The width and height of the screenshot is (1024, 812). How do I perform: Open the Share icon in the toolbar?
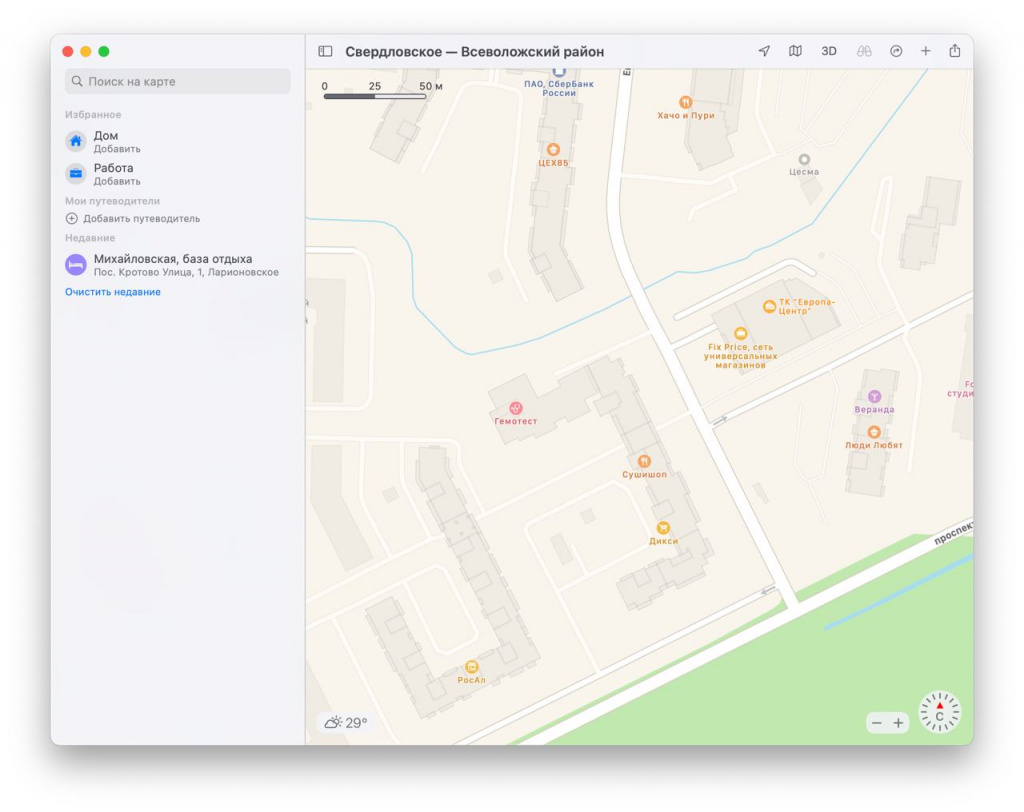(x=955, y=51)
